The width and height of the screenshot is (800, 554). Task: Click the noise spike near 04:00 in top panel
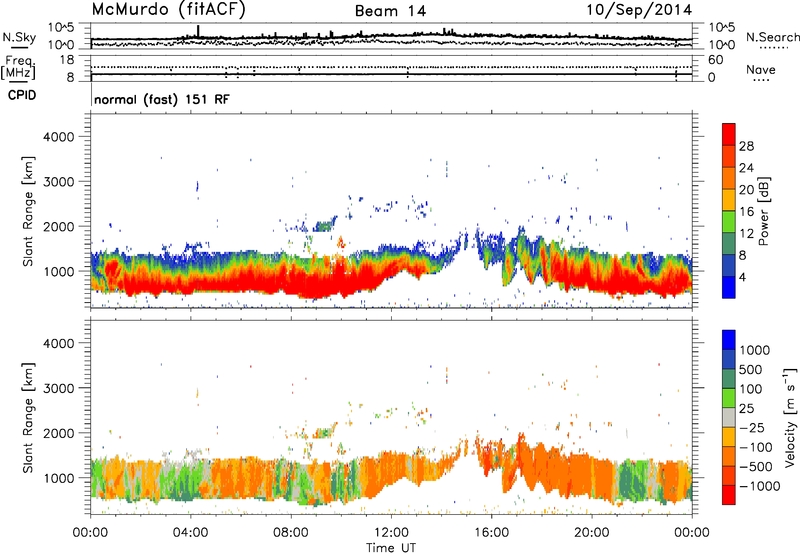click(198, 31)
